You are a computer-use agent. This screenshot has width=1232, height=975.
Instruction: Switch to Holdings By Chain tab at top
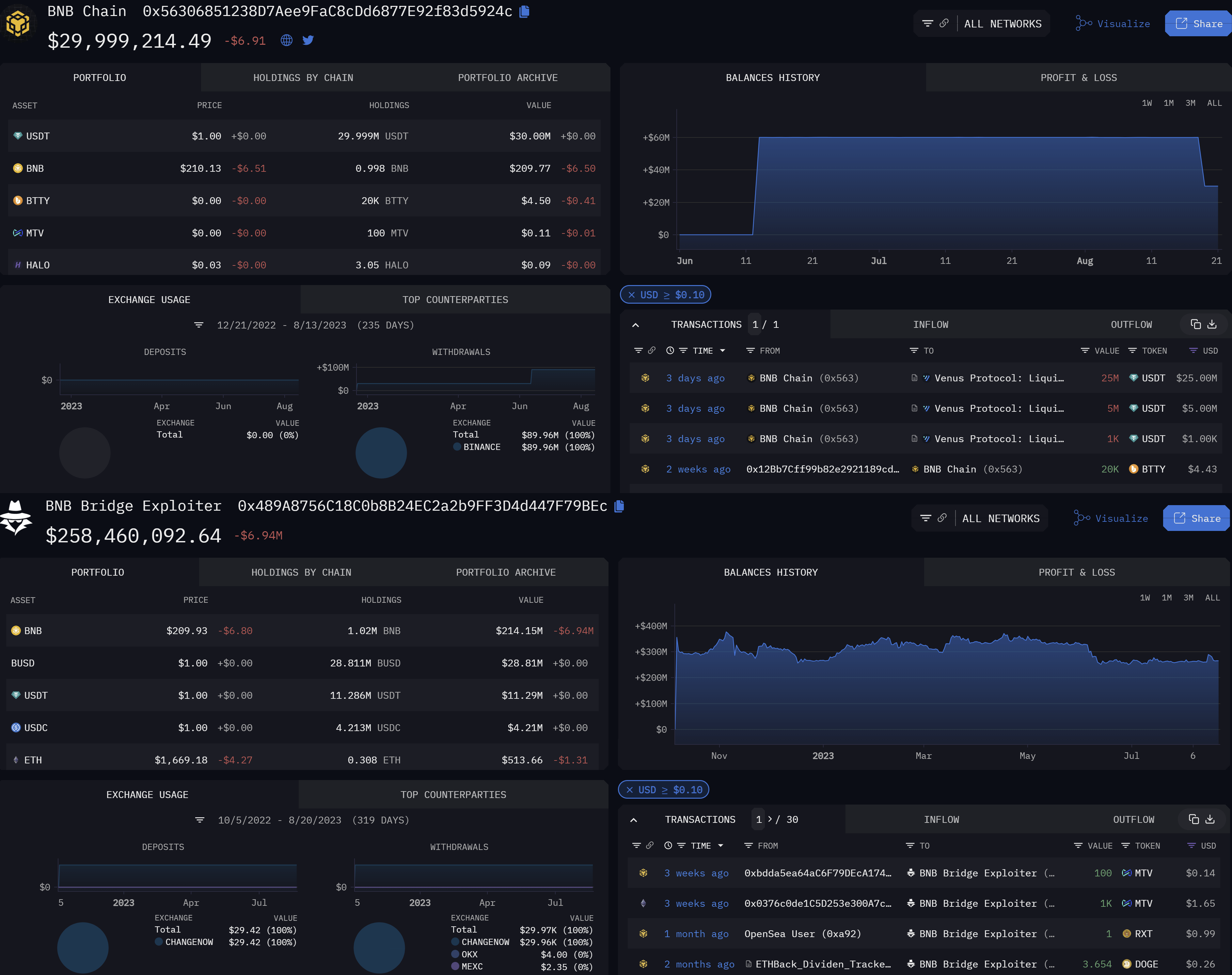pos(303,78)
